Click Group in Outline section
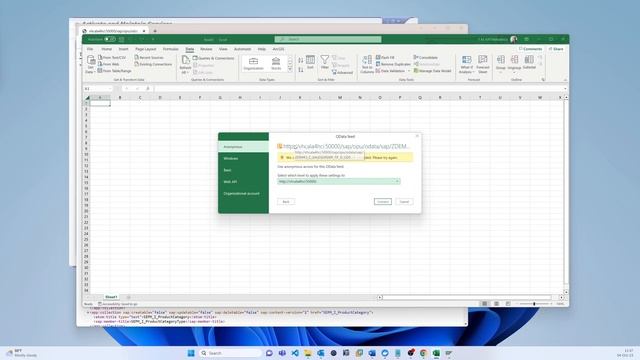 pyautogui.click(x=501, y=64)
